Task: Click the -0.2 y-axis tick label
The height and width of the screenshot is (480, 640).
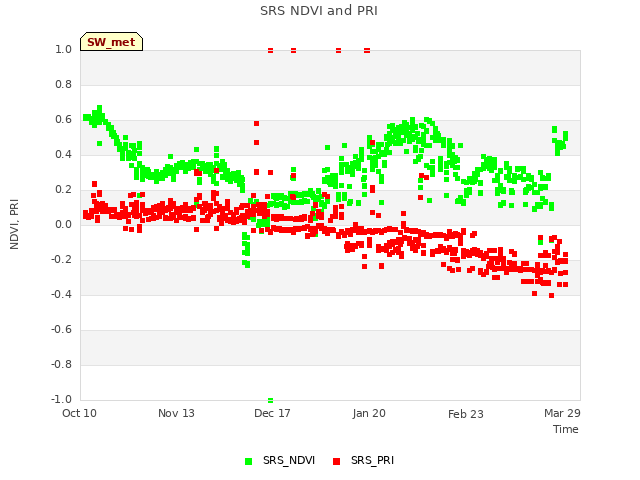Action: pos(61,260)
